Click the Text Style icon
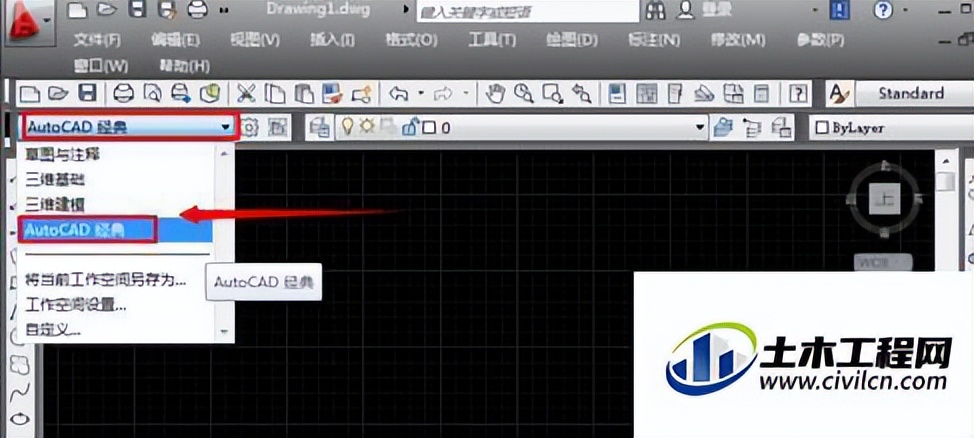The image size is (974, 438). [838, 94]
